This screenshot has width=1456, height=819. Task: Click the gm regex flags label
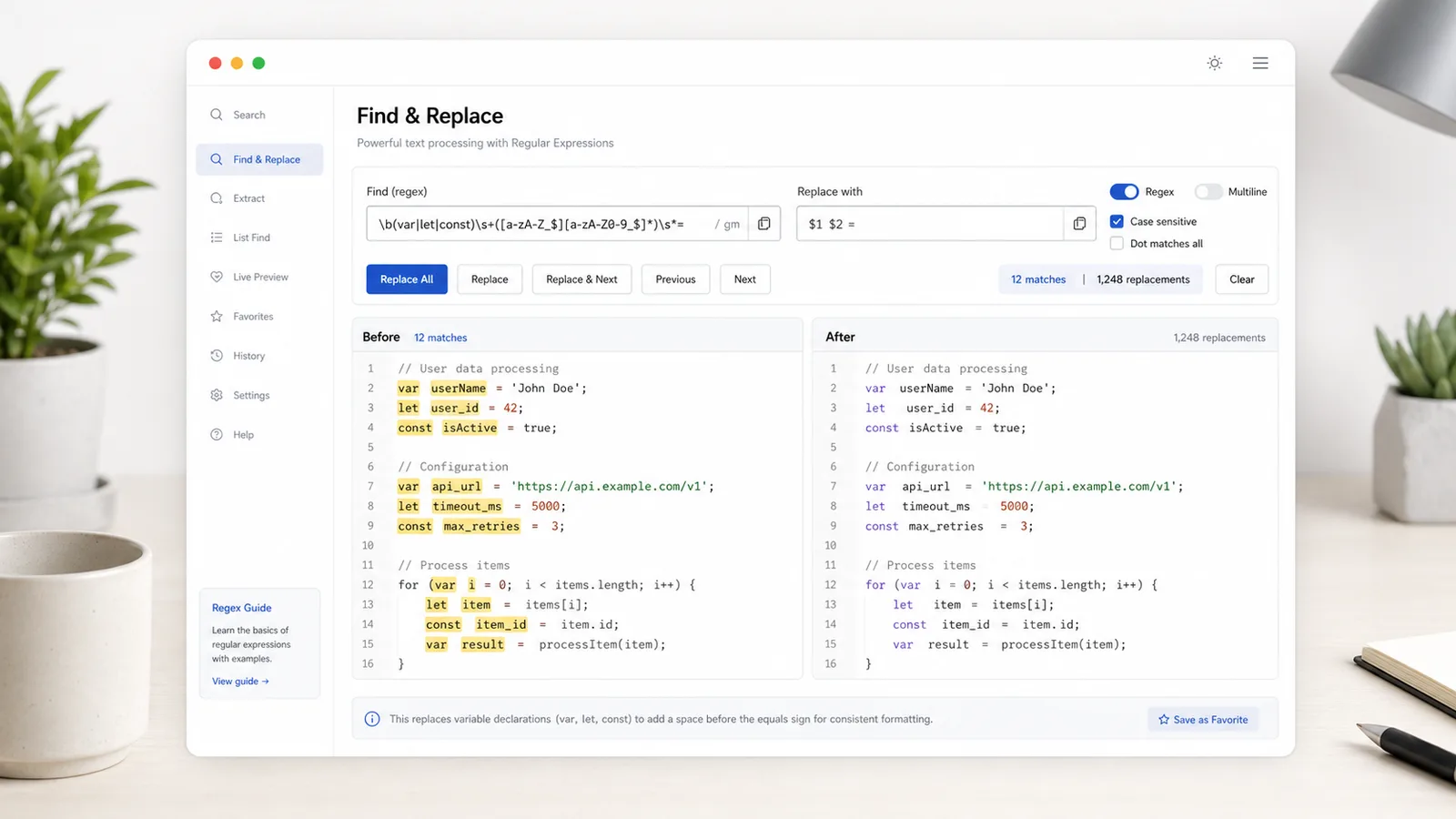point(732,225)
